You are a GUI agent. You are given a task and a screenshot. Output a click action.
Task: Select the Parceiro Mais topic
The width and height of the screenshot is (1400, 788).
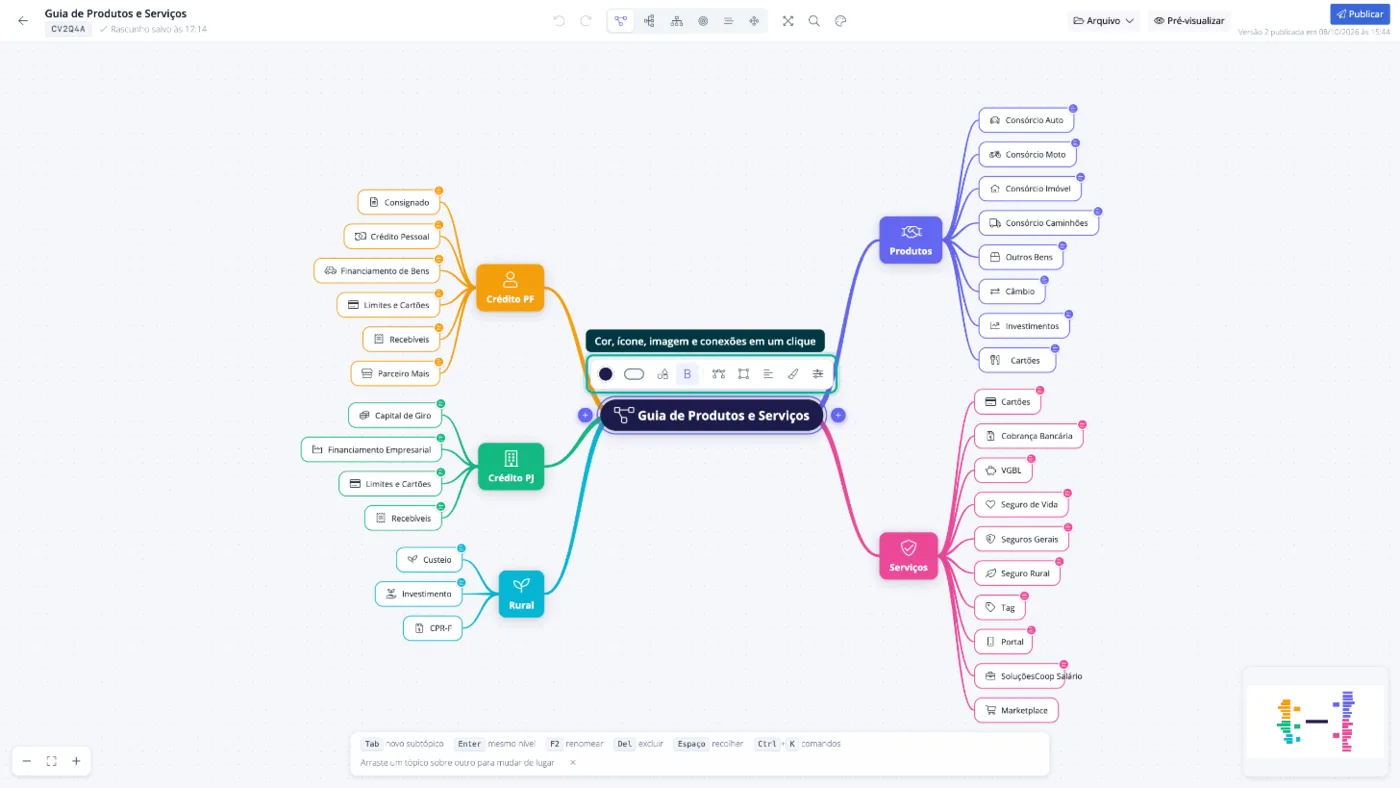tap(395, 373)
